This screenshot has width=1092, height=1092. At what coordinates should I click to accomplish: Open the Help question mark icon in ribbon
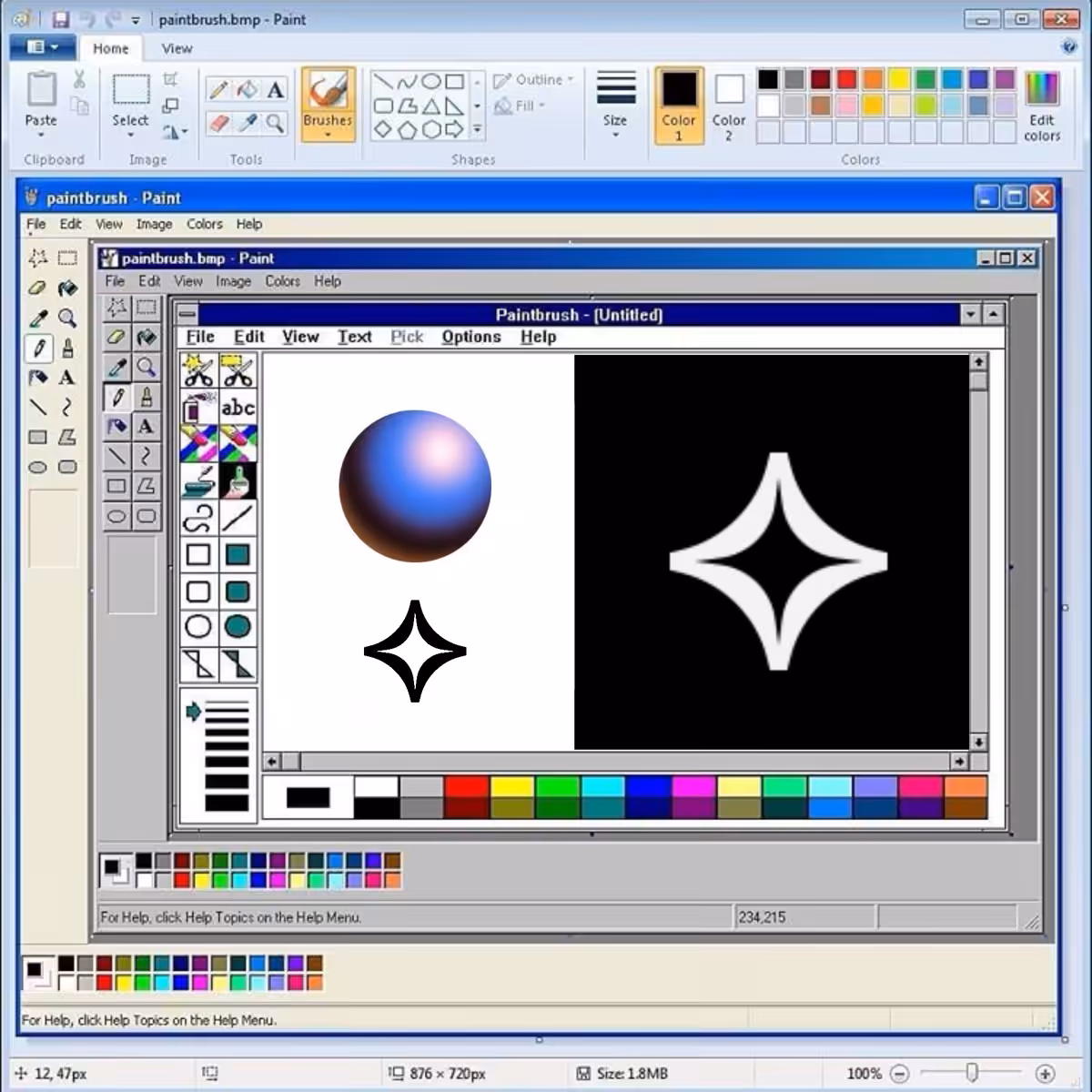(1069, 47)
